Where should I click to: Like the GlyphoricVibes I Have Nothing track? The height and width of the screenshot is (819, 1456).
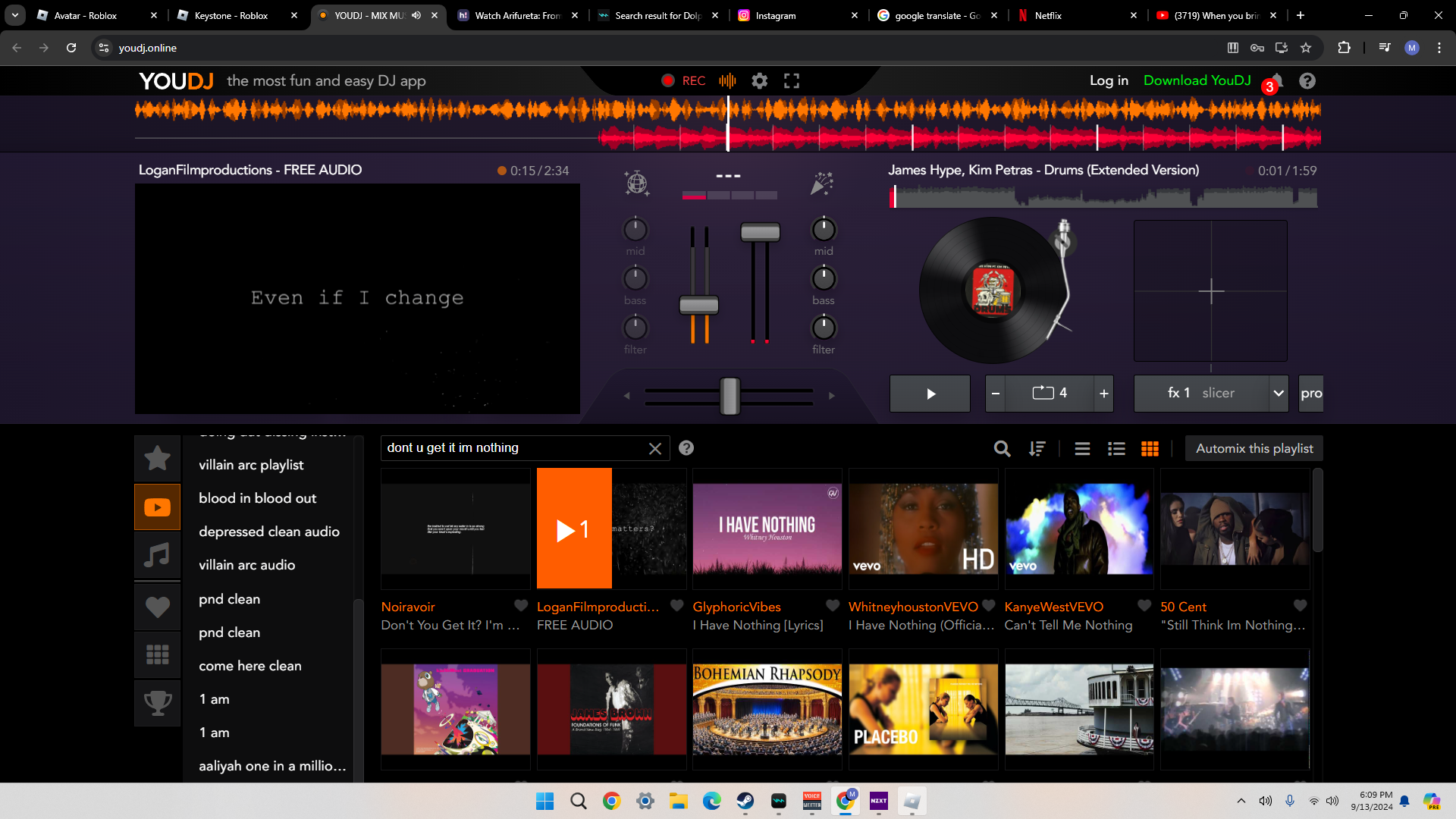click(x=833, y=606)
